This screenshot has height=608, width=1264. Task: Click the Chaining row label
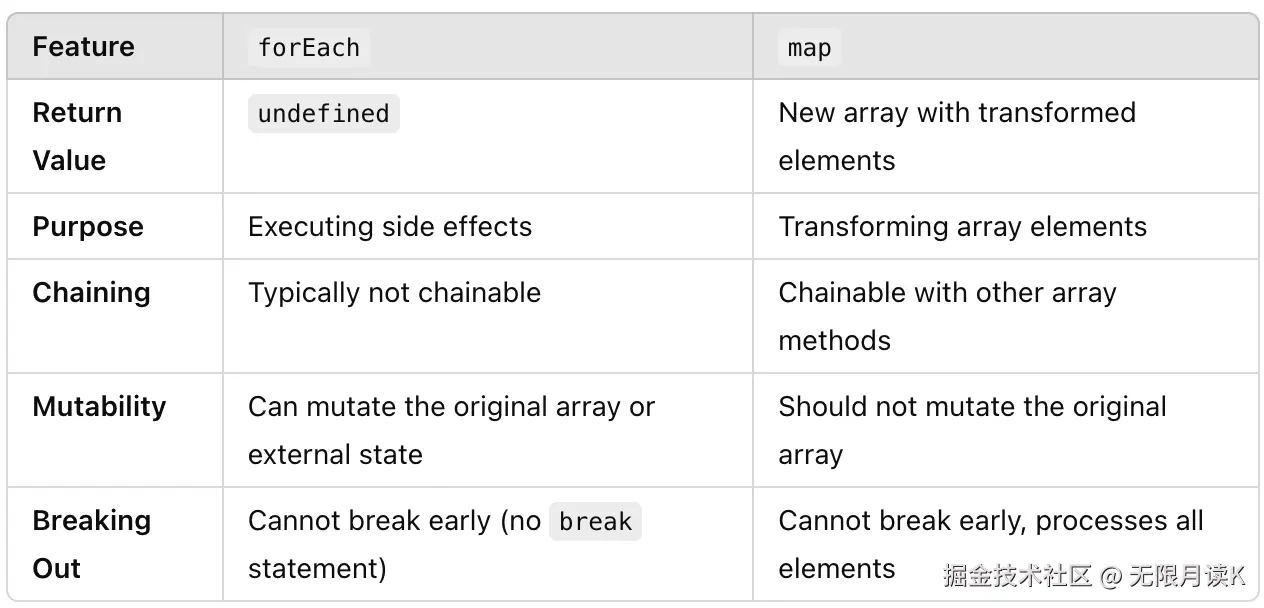[91, 293]
